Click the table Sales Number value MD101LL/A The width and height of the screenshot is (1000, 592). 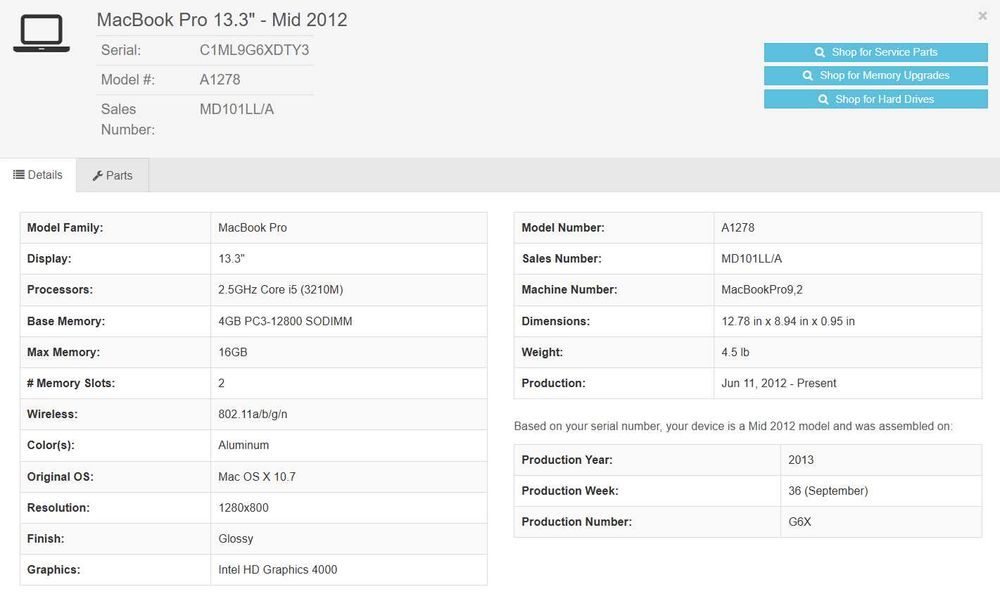[x=751, y=259]
